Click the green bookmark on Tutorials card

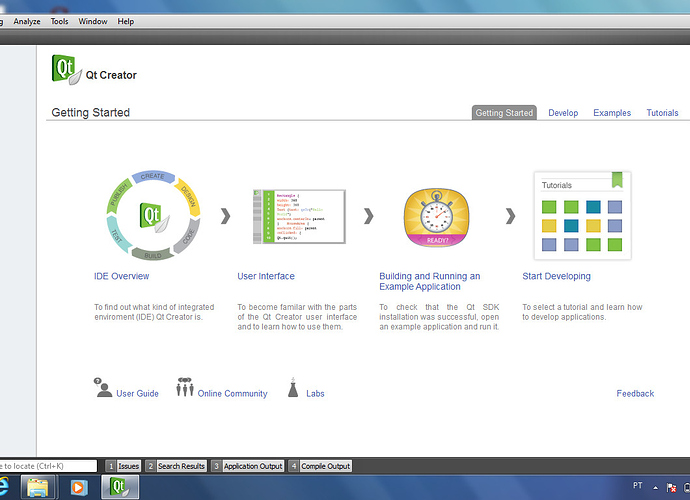tap(617, 180)
